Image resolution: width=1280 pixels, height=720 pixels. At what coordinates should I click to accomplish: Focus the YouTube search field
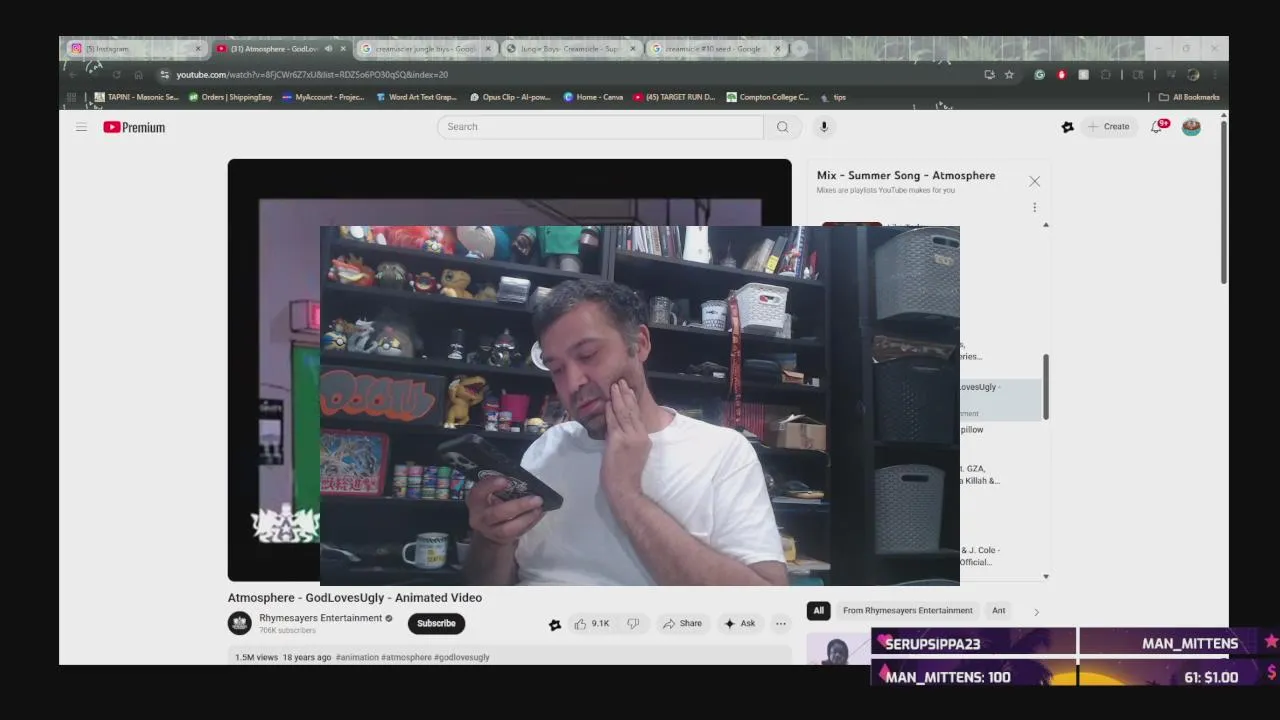pos(600,127)
